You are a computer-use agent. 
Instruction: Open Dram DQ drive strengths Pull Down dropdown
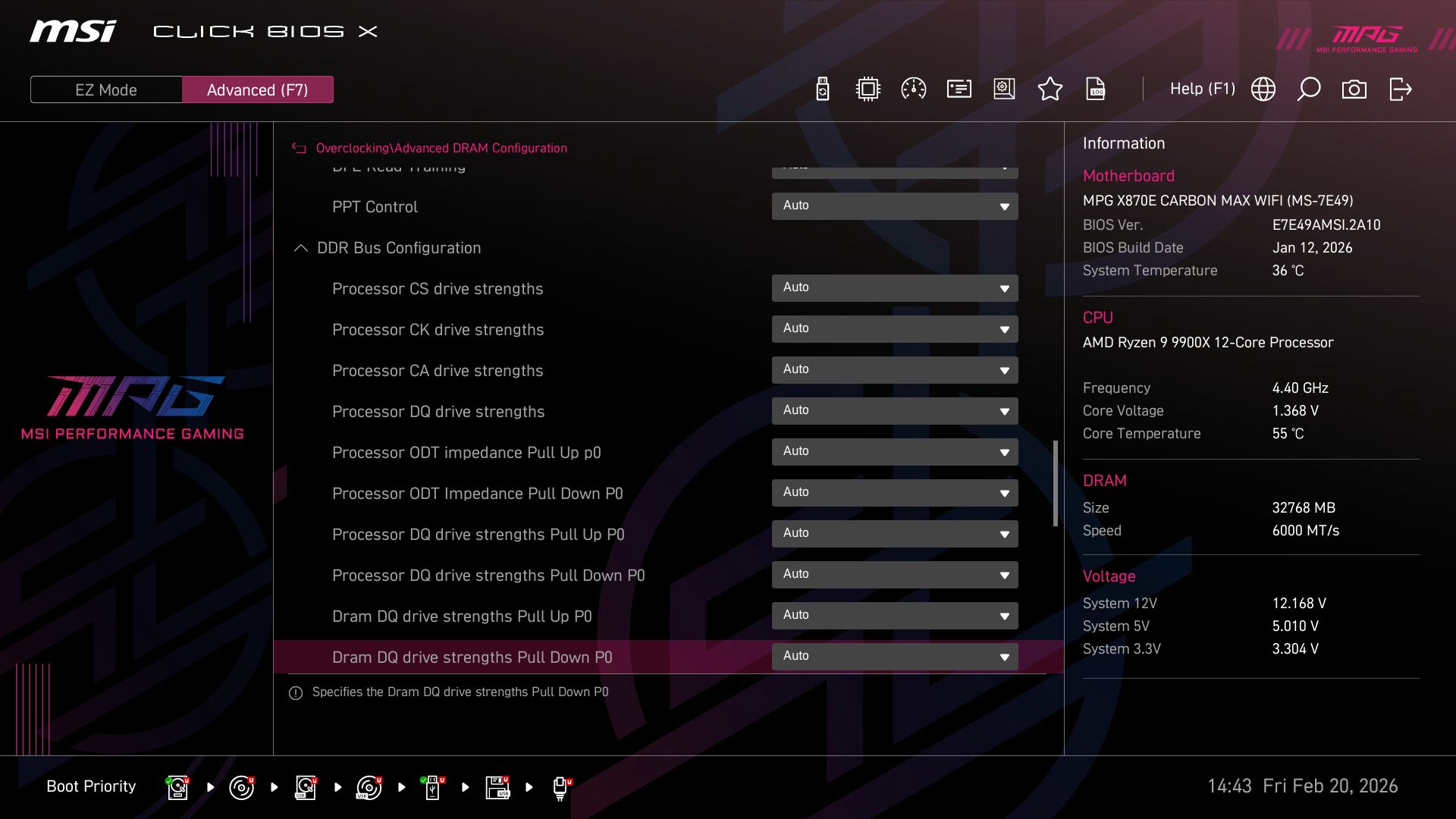tap(895, 656)
